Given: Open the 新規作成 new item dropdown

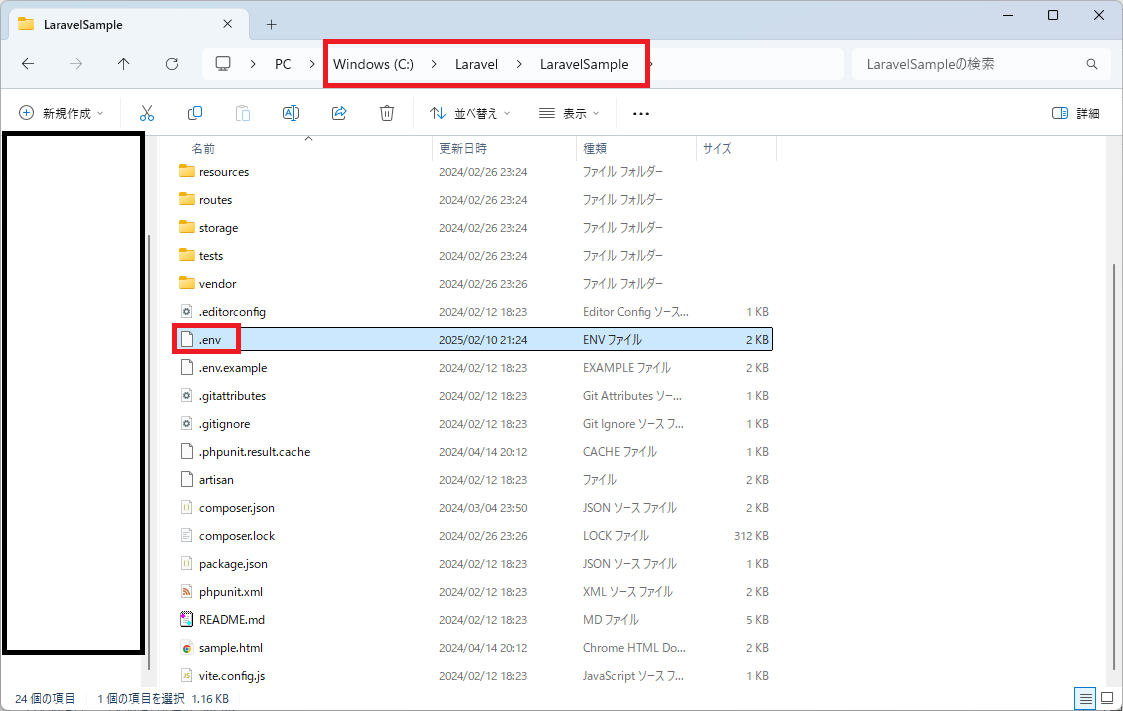Looking at the screenshot, I should [62, 112].
